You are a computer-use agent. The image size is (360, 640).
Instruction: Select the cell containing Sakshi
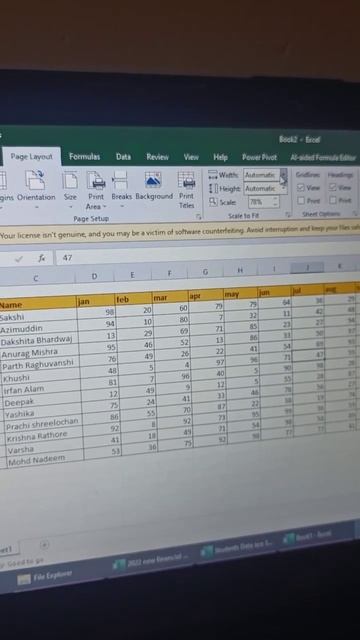(38, 316)
